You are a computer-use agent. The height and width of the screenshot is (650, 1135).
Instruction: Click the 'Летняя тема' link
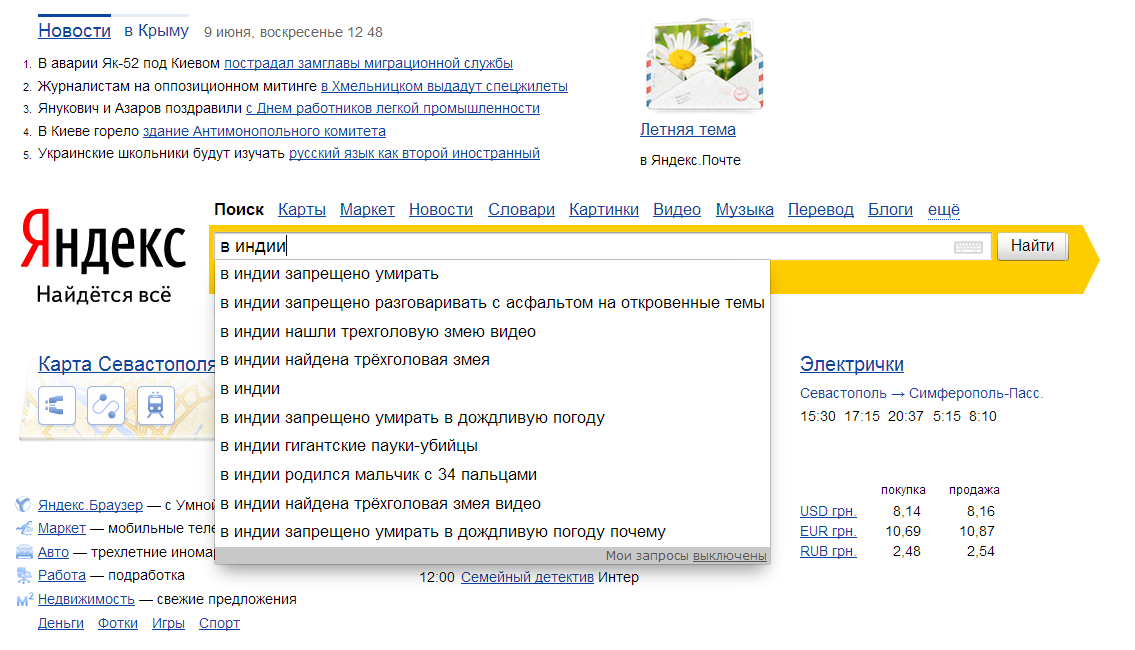688,130
